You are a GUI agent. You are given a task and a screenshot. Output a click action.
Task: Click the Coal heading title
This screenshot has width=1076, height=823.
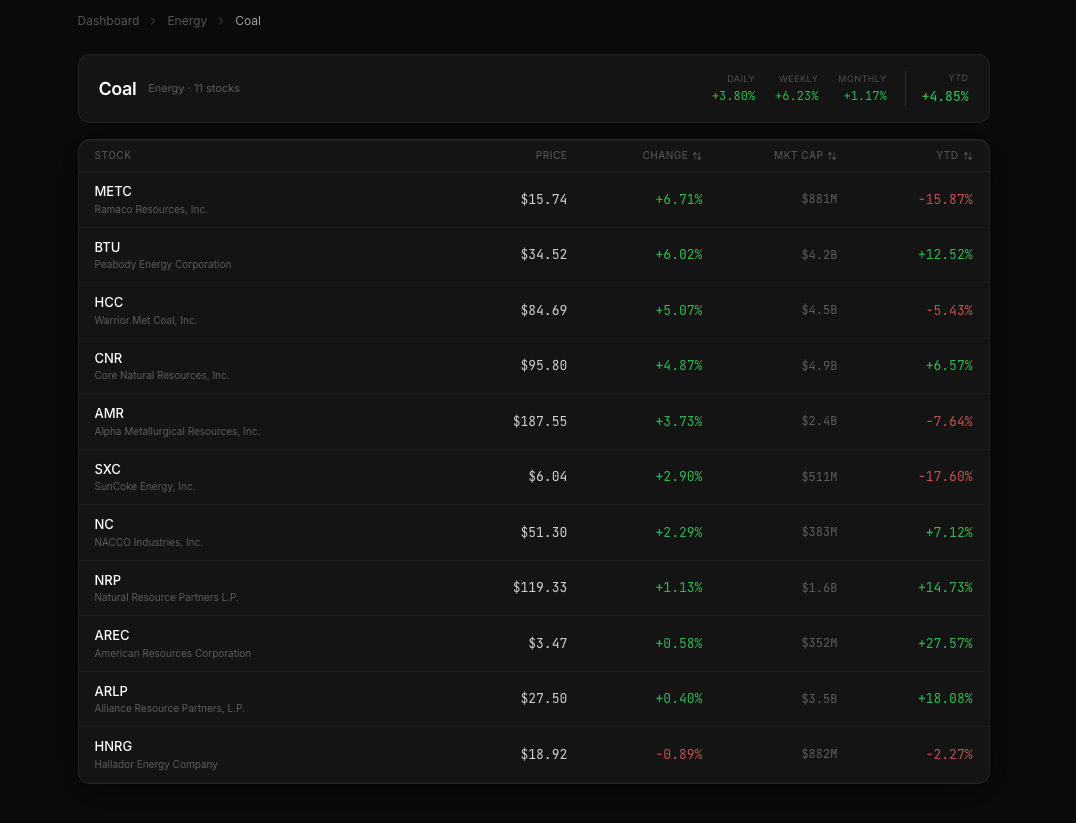[x=117, y=89]
